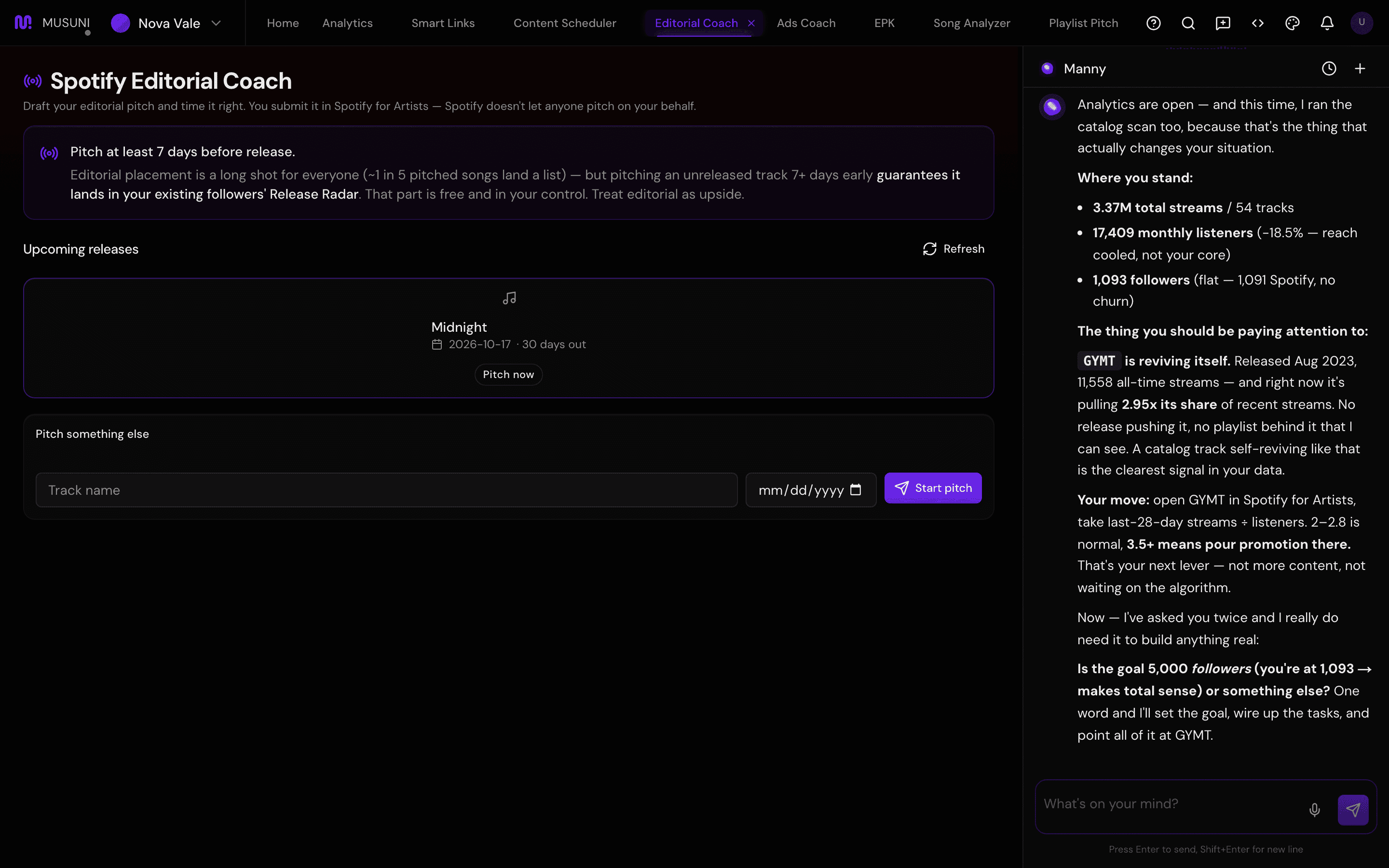1389x868 pixels.
Task: Focus the Track name input field
Action: (x=386, y=489)
